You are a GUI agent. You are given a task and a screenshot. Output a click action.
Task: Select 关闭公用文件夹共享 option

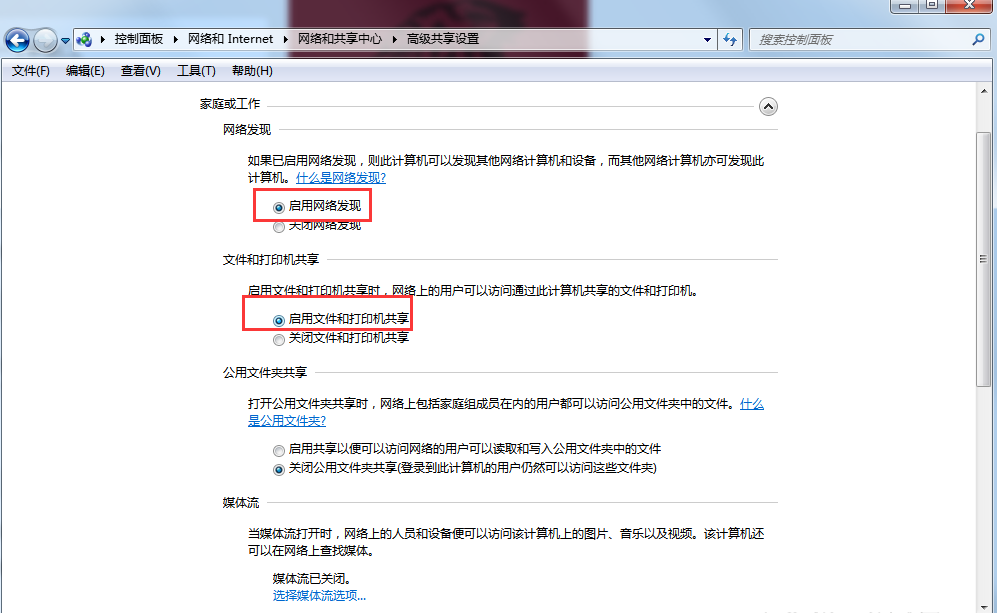click(278, 470)
